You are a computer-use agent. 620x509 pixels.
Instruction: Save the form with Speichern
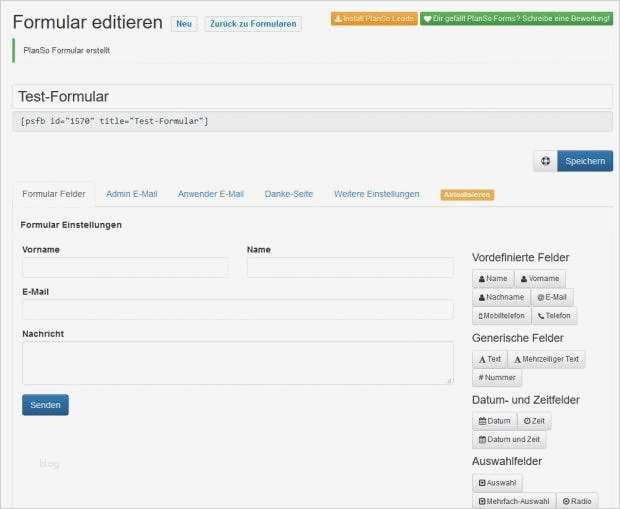(x=585, y=161)
